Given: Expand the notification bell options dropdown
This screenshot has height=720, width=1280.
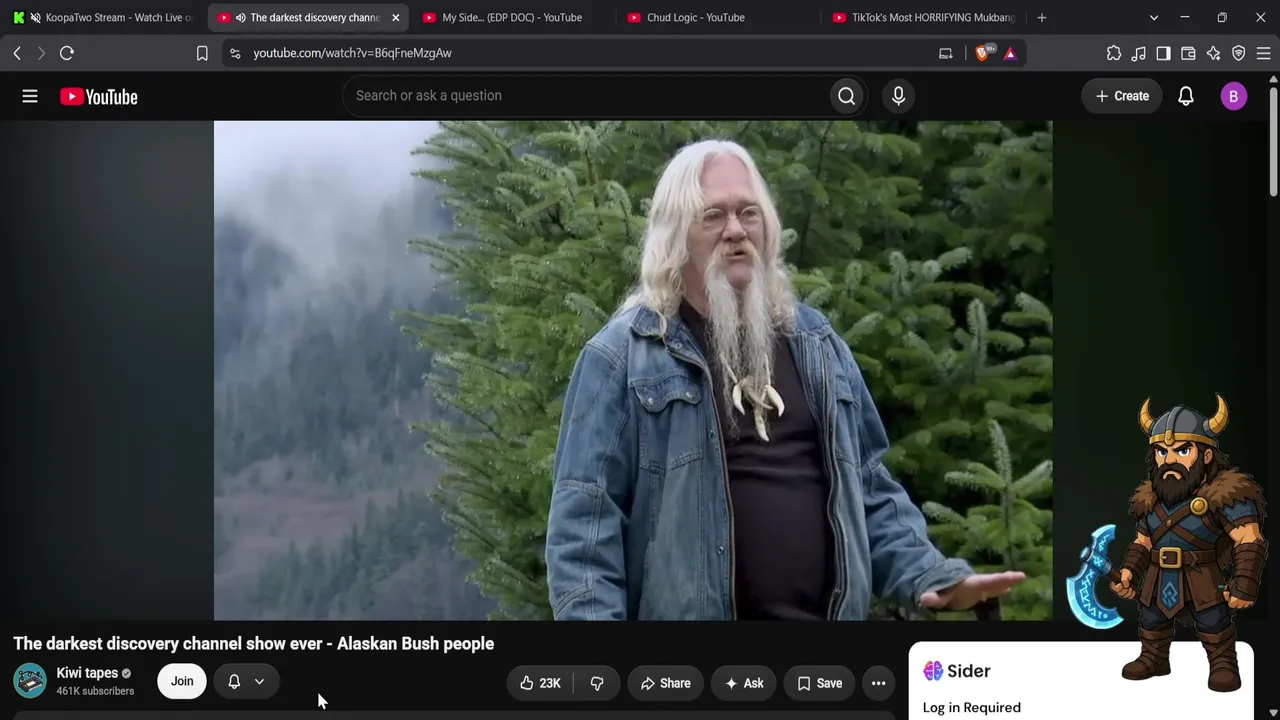Looking at the screenshot, I should [259, 682].
